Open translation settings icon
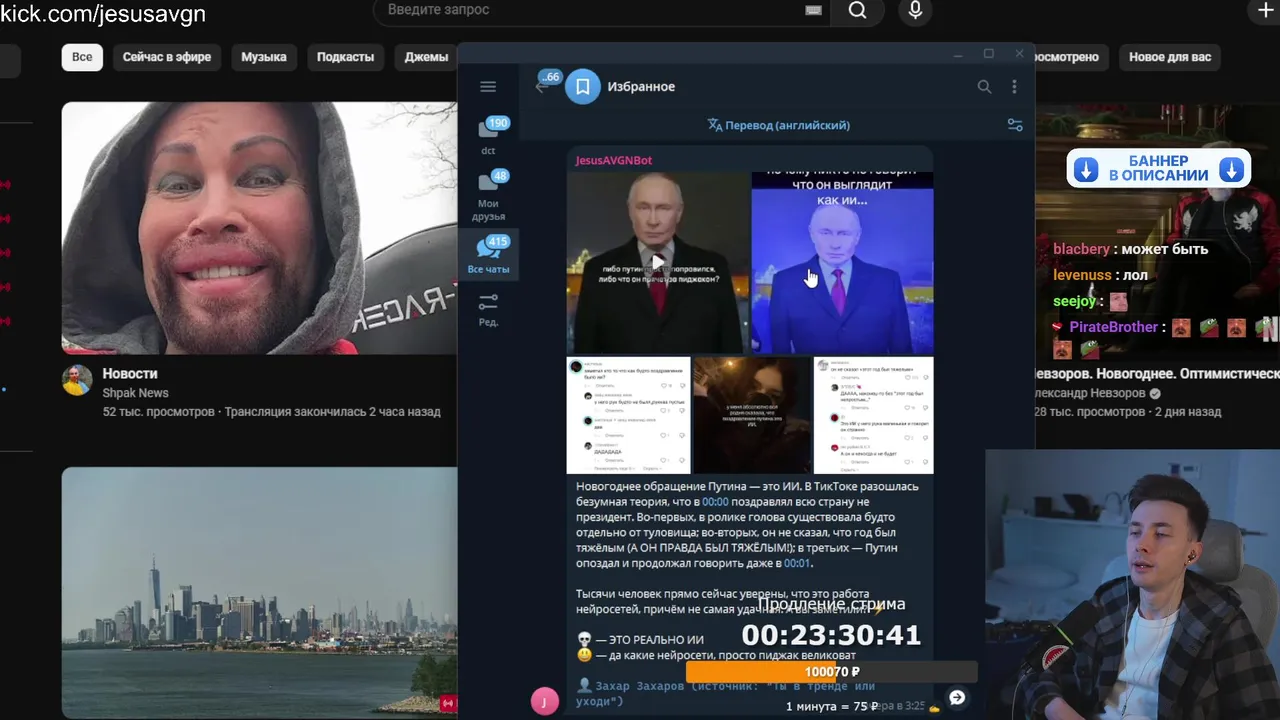The height and width of the screenshot is (720, 1280). (x=1014, y=125)
